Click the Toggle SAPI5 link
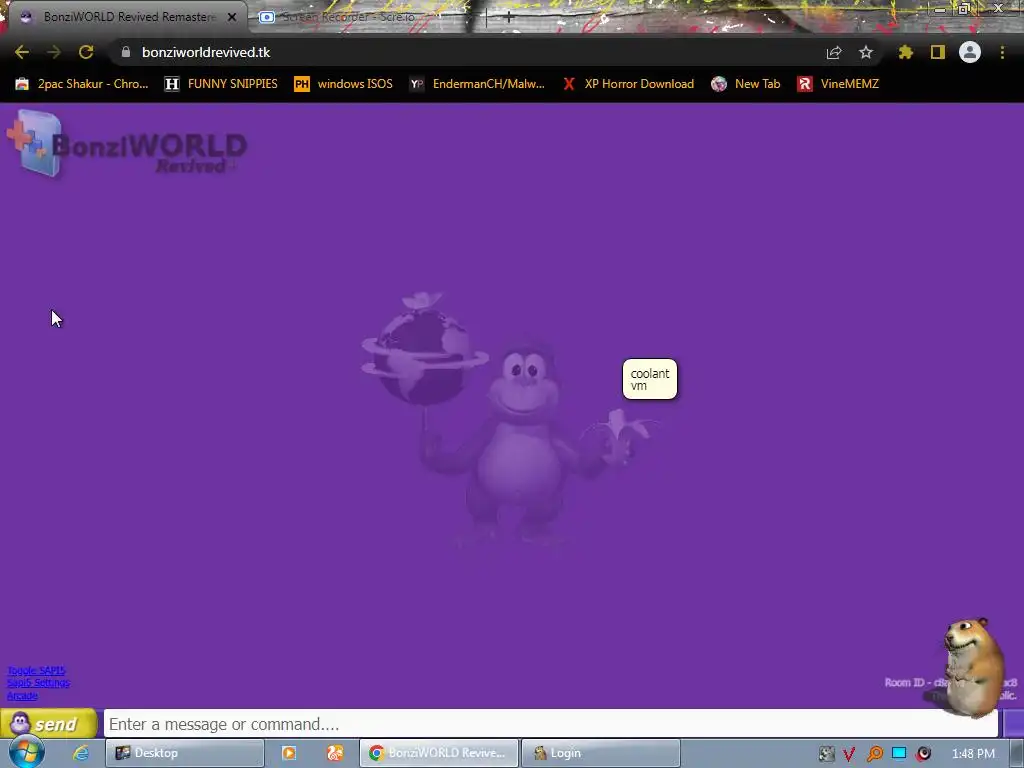The image size is (1024, 768). (x=36, y=671)
